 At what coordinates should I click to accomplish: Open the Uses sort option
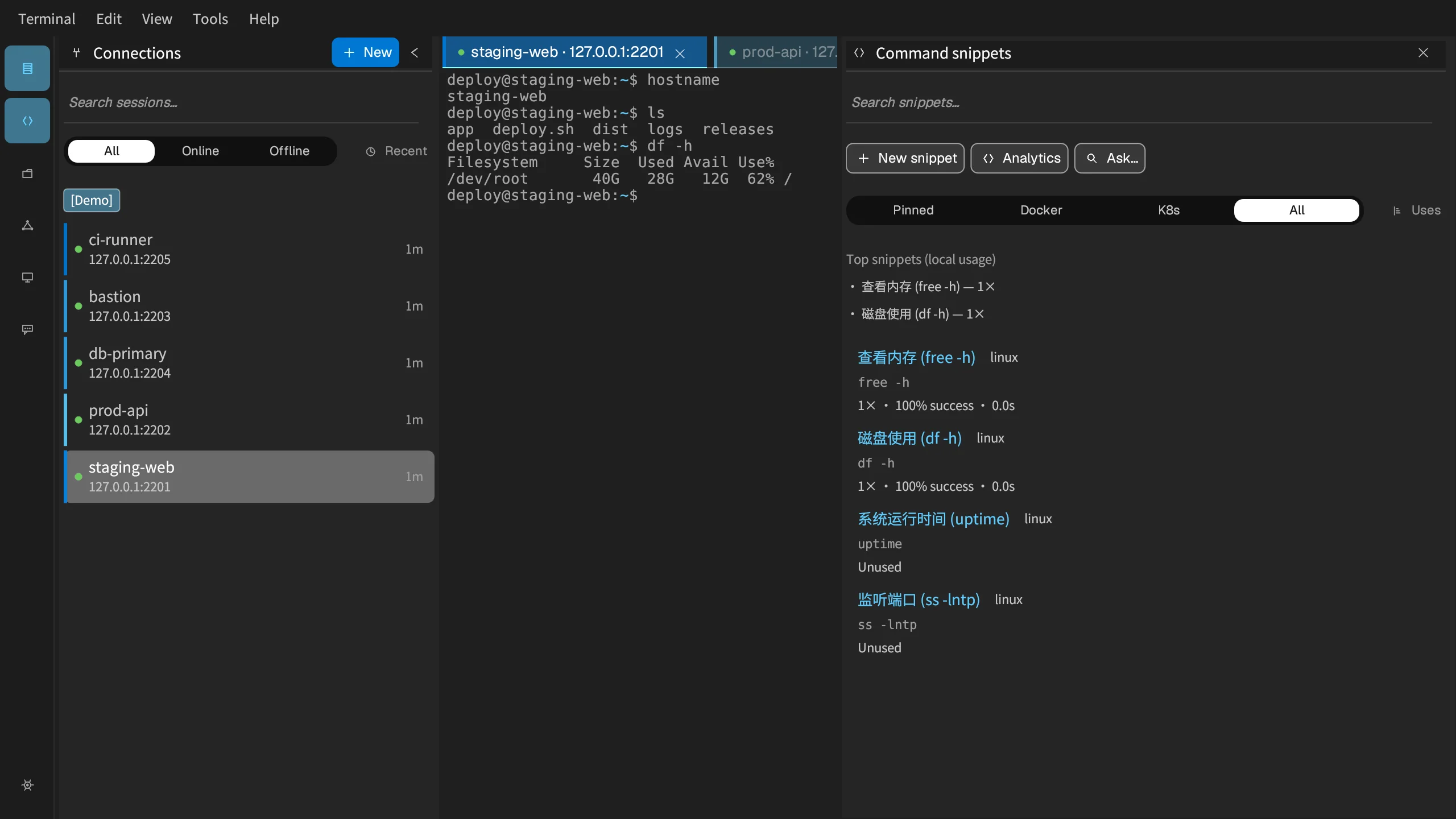1416,210
